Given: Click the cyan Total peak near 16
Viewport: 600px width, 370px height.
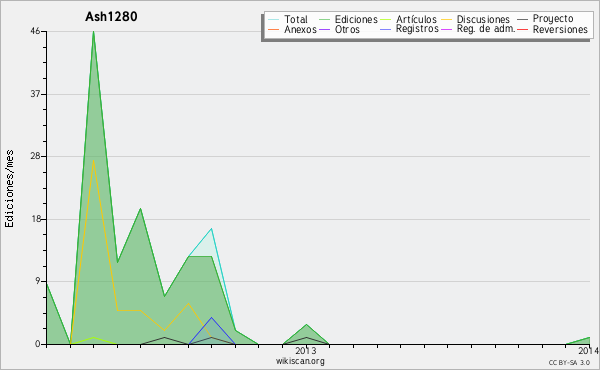Looking at the screenshot, I should 211,229.
